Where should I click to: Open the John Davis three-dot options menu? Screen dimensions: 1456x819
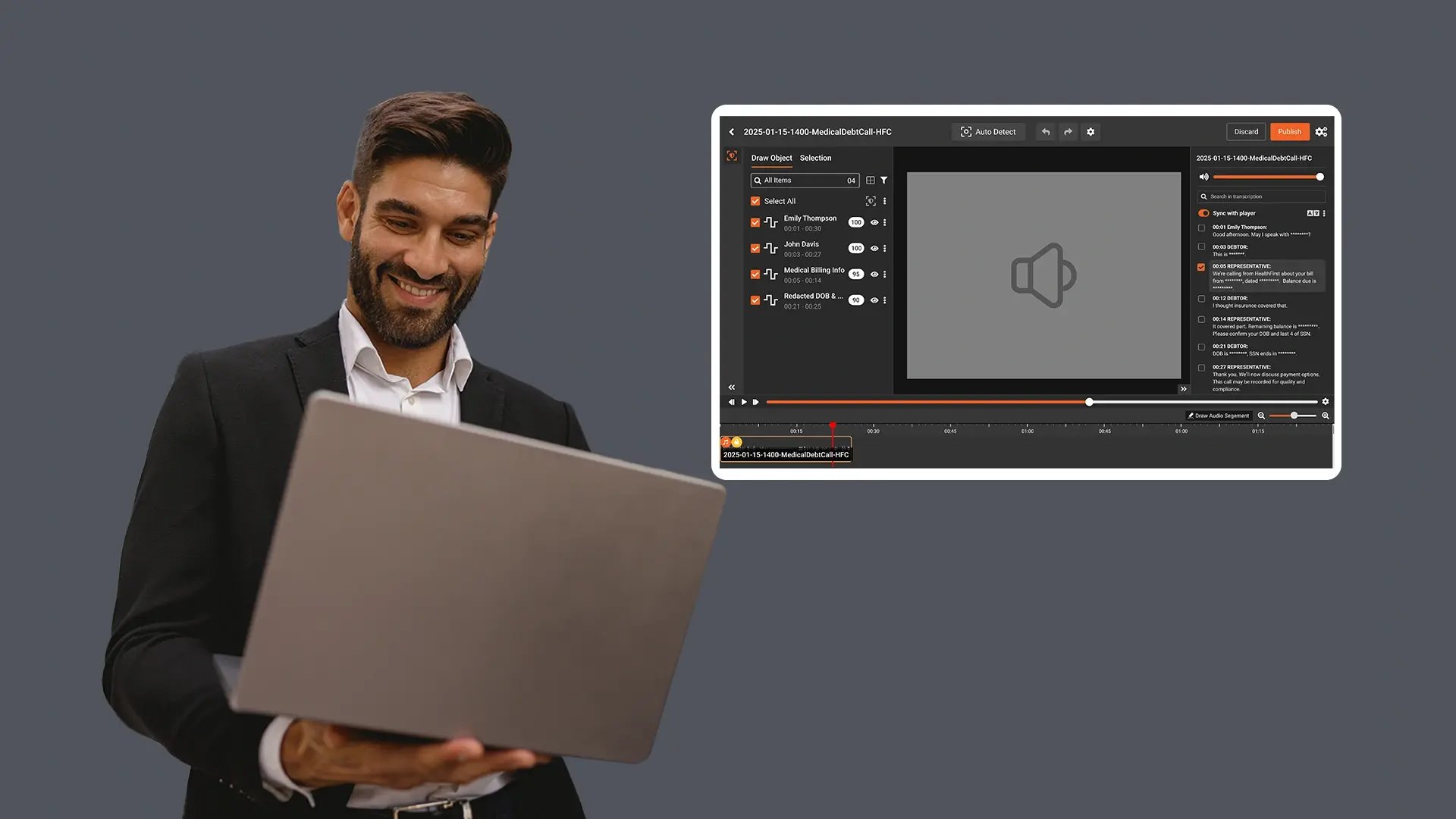point(885,249)
